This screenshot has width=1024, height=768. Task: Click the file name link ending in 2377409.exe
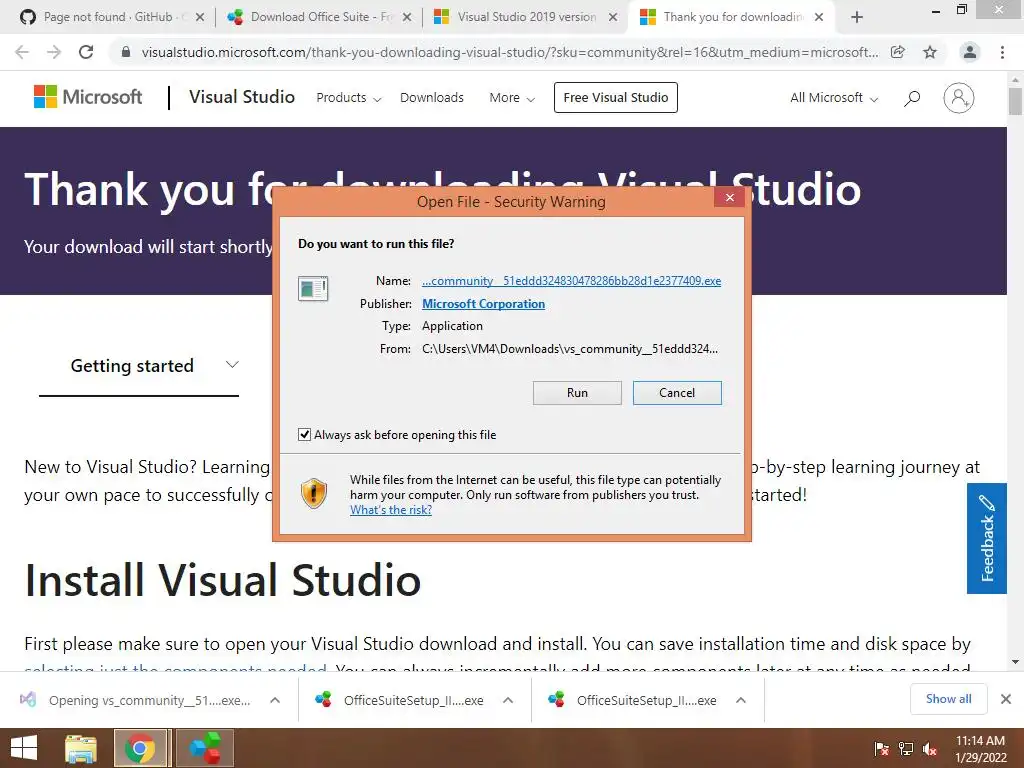tap(571, 281)
